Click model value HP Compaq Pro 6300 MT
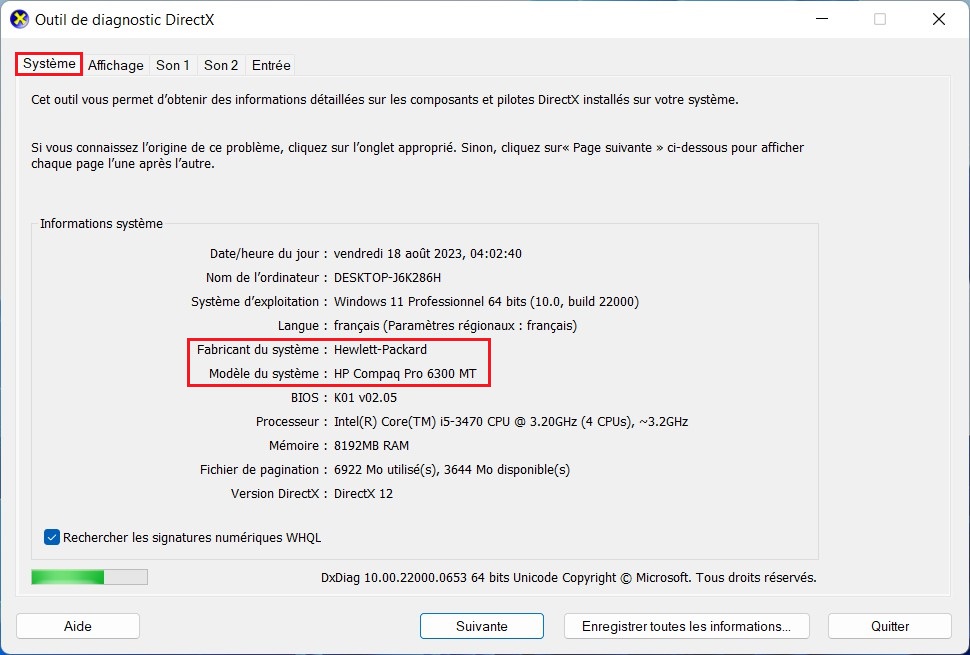This screenshot has width=970, height=655. coord(405,374)
